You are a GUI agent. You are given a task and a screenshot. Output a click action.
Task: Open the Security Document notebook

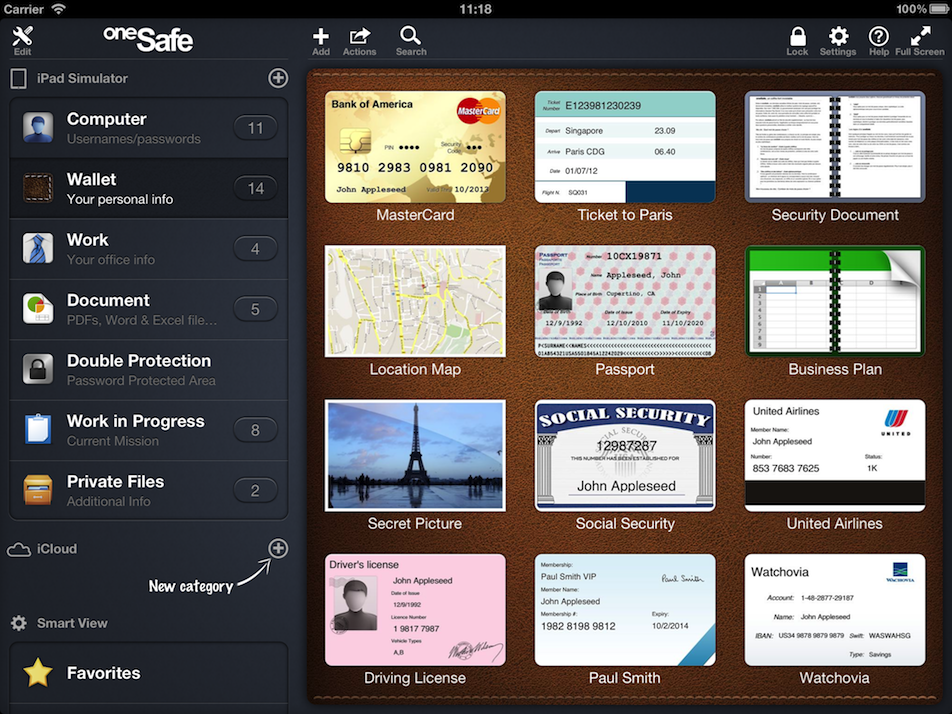click(x=835, y=147)
